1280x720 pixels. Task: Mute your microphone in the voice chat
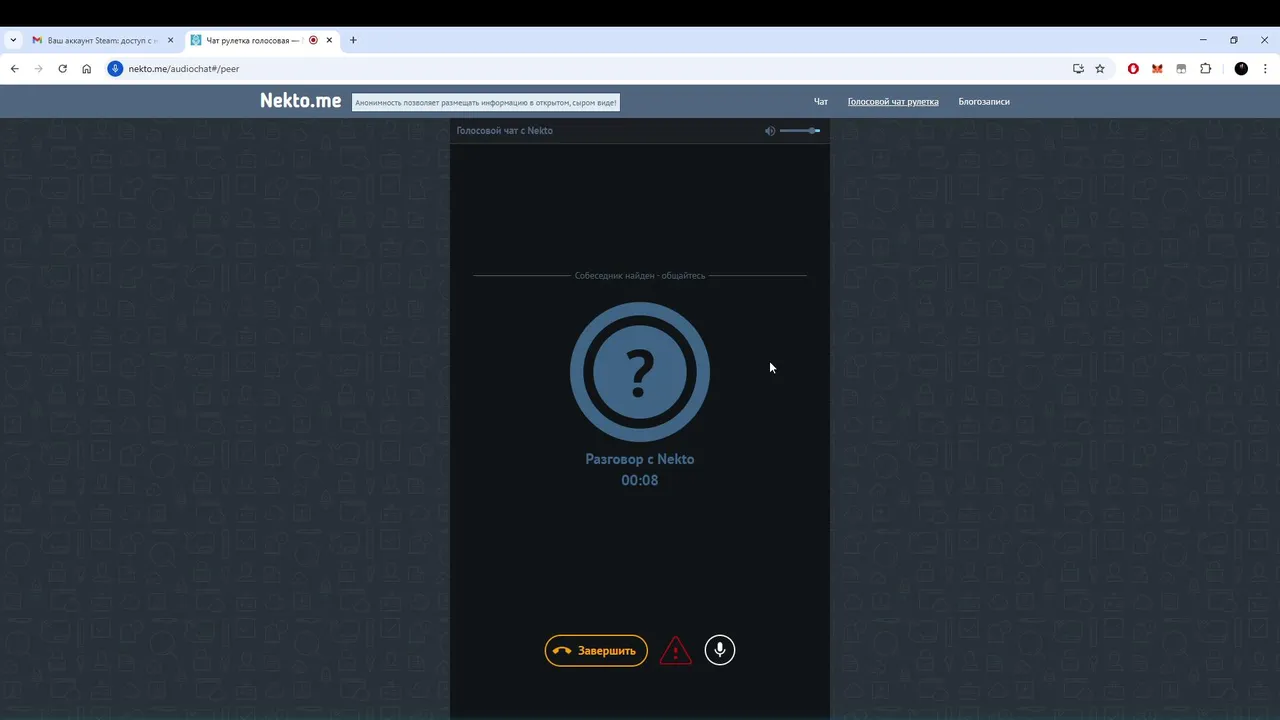point(720,650)
